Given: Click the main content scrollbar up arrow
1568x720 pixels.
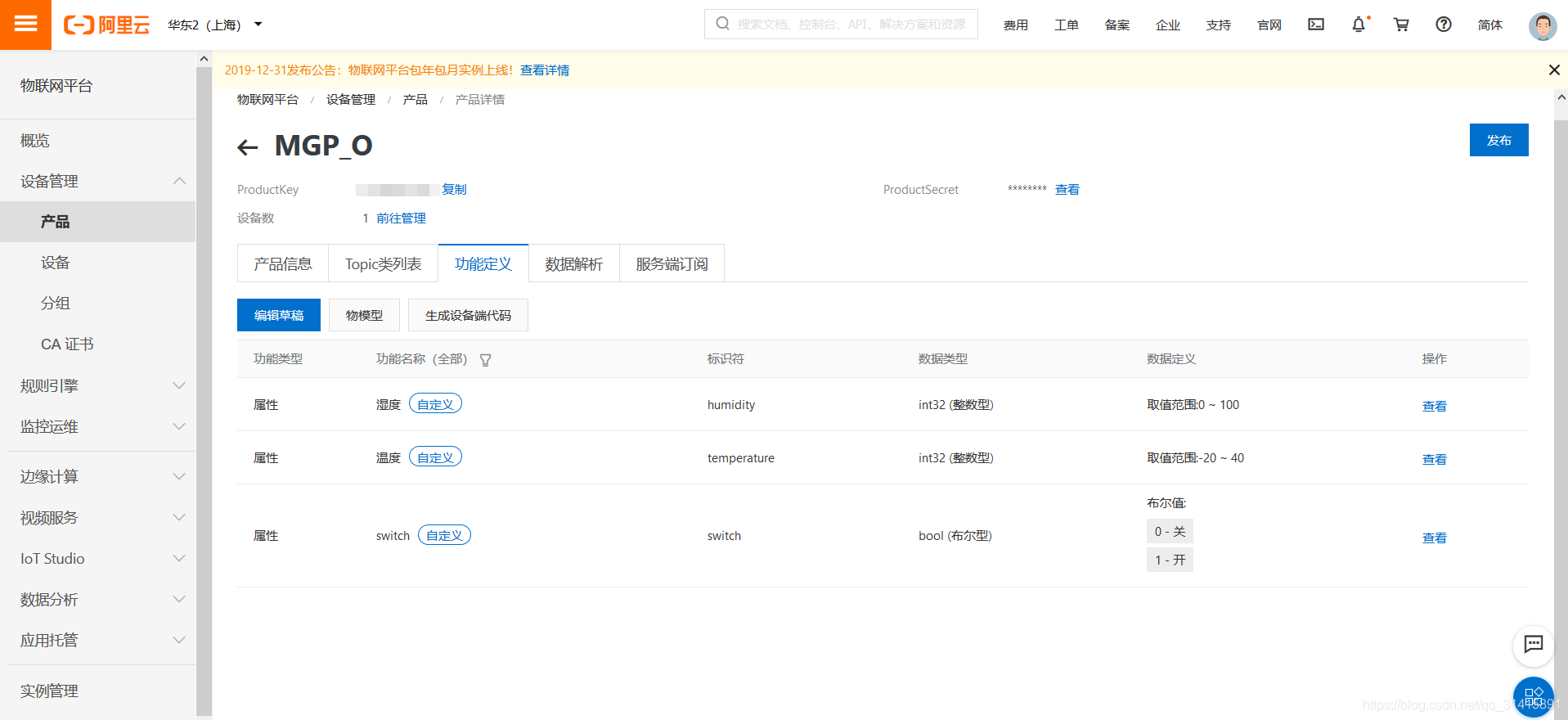Looking at the screenshot, I should 1561,97.
